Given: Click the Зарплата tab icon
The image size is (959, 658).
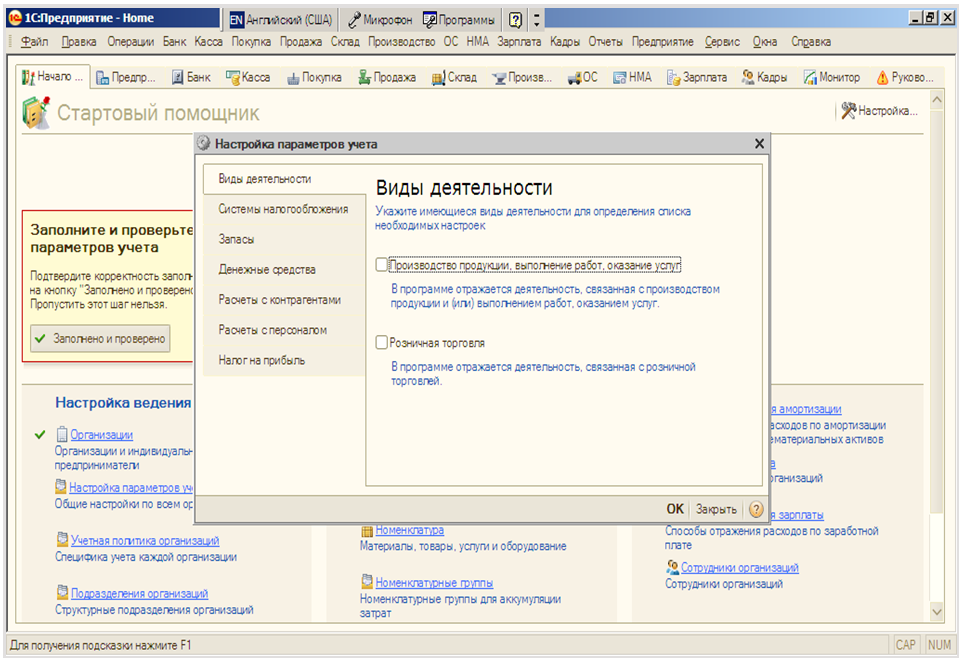Looking at the screenshot, I should (x=673, y=78).
